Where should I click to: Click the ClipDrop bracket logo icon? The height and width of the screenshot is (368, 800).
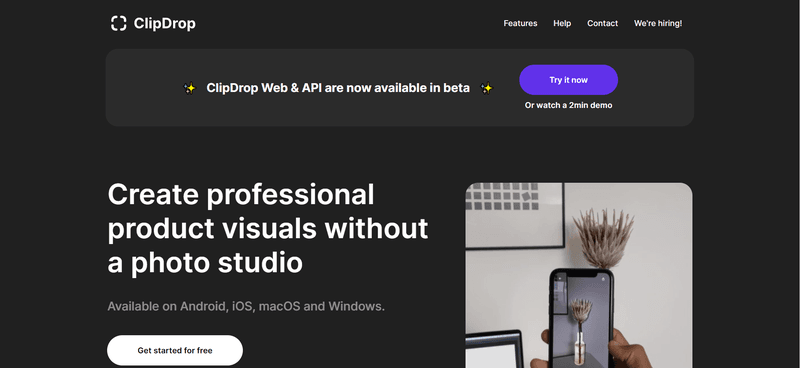coord(118,23)
